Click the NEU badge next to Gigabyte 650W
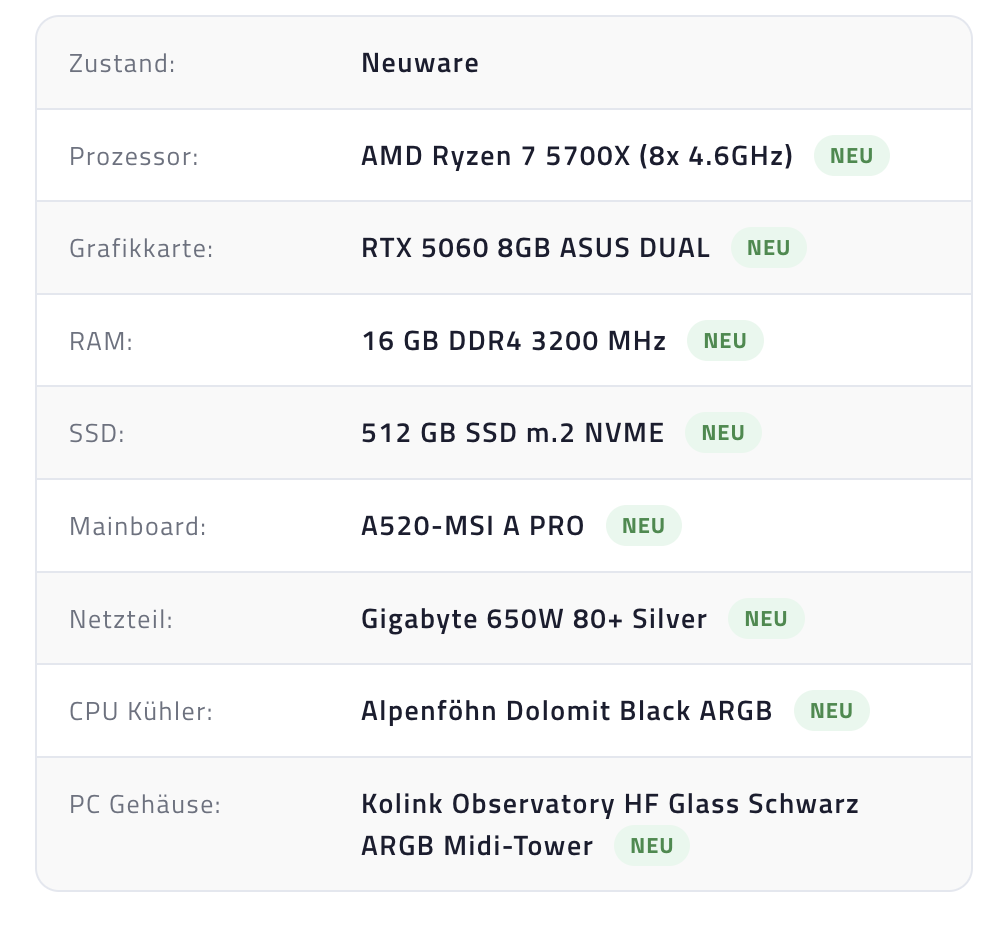Image resolution: width=999 pixels, height=942 pixels. [x=766, y=619]
